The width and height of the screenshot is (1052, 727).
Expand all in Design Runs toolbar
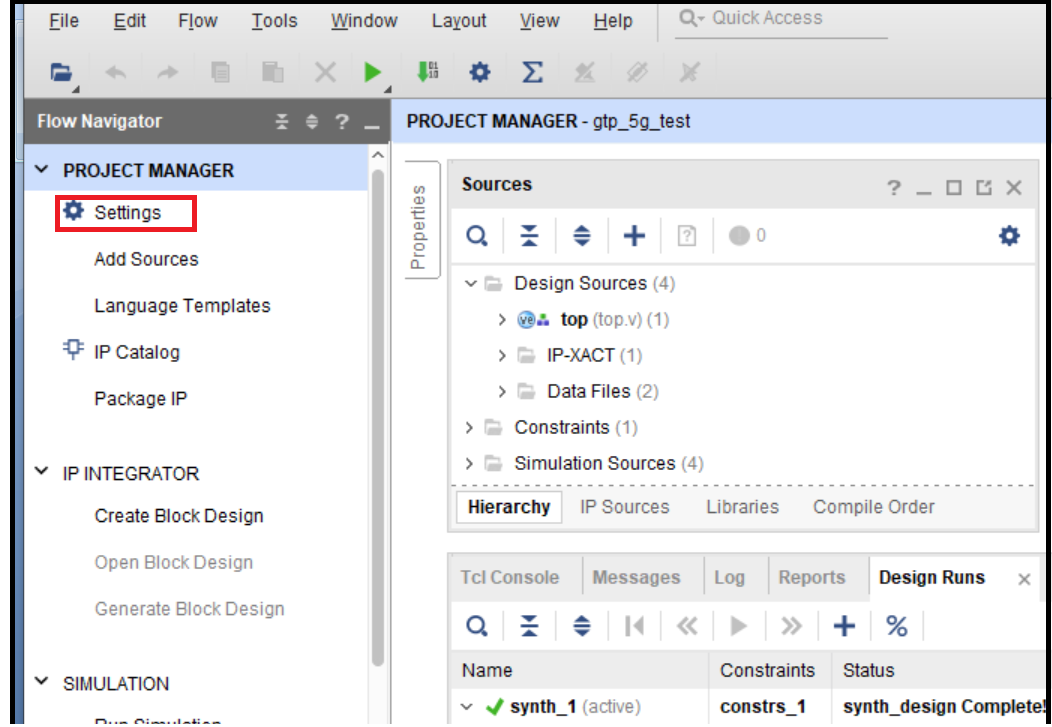[582, 626]
